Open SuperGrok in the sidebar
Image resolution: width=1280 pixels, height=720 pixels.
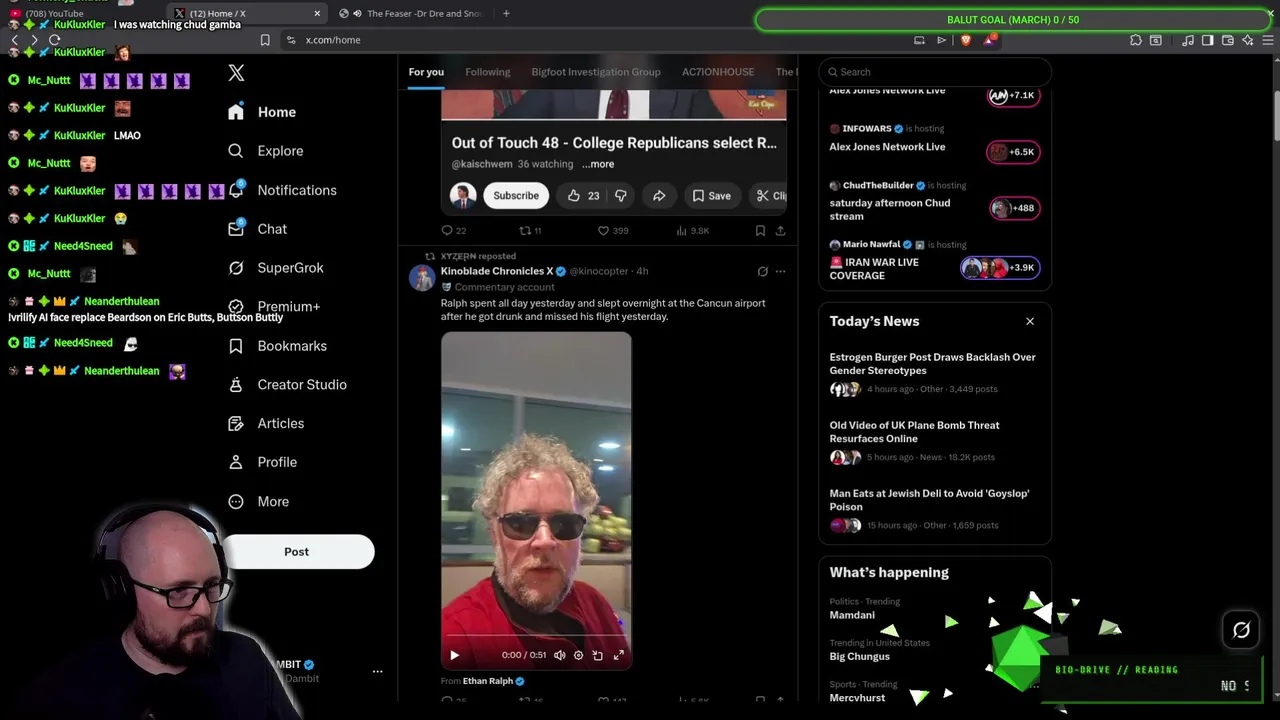click(x=276, y=268)
